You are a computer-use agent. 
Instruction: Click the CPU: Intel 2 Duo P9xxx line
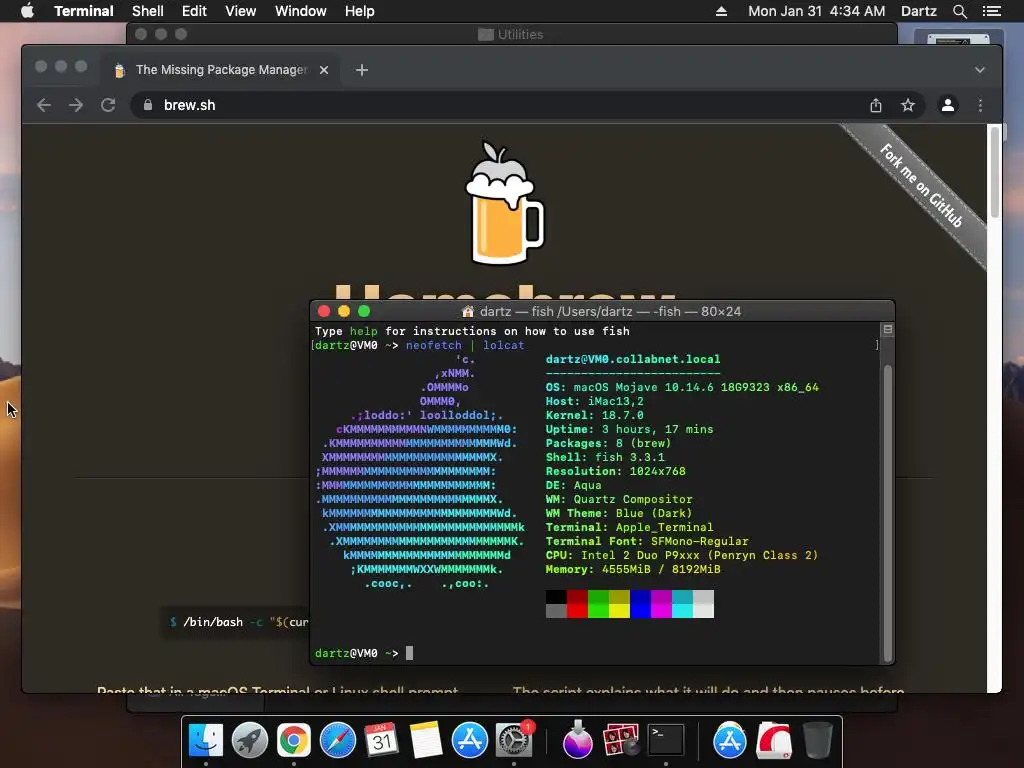click(x=682, y=555)
